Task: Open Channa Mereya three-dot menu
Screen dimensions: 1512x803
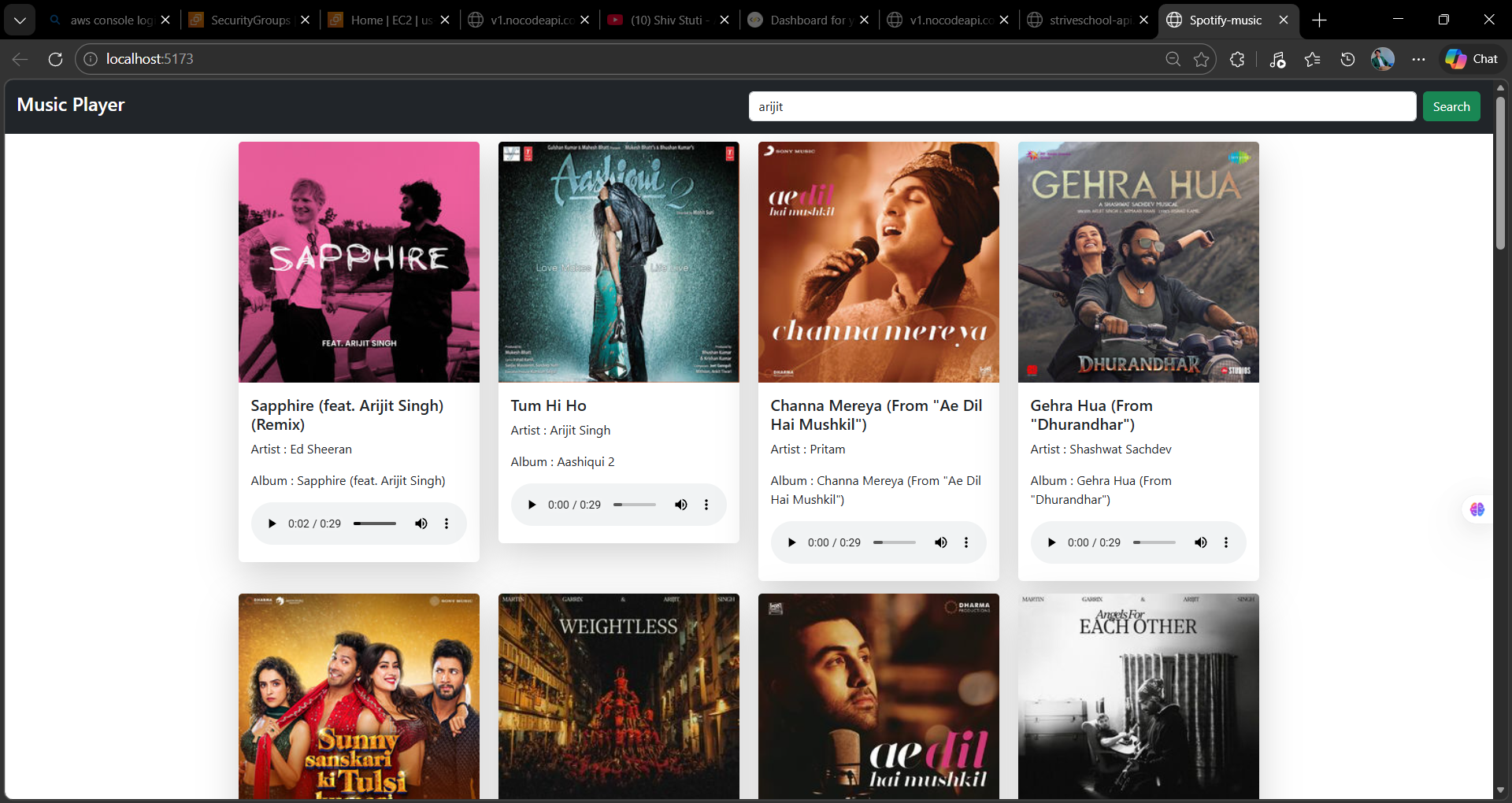Action: click(965, 542)
